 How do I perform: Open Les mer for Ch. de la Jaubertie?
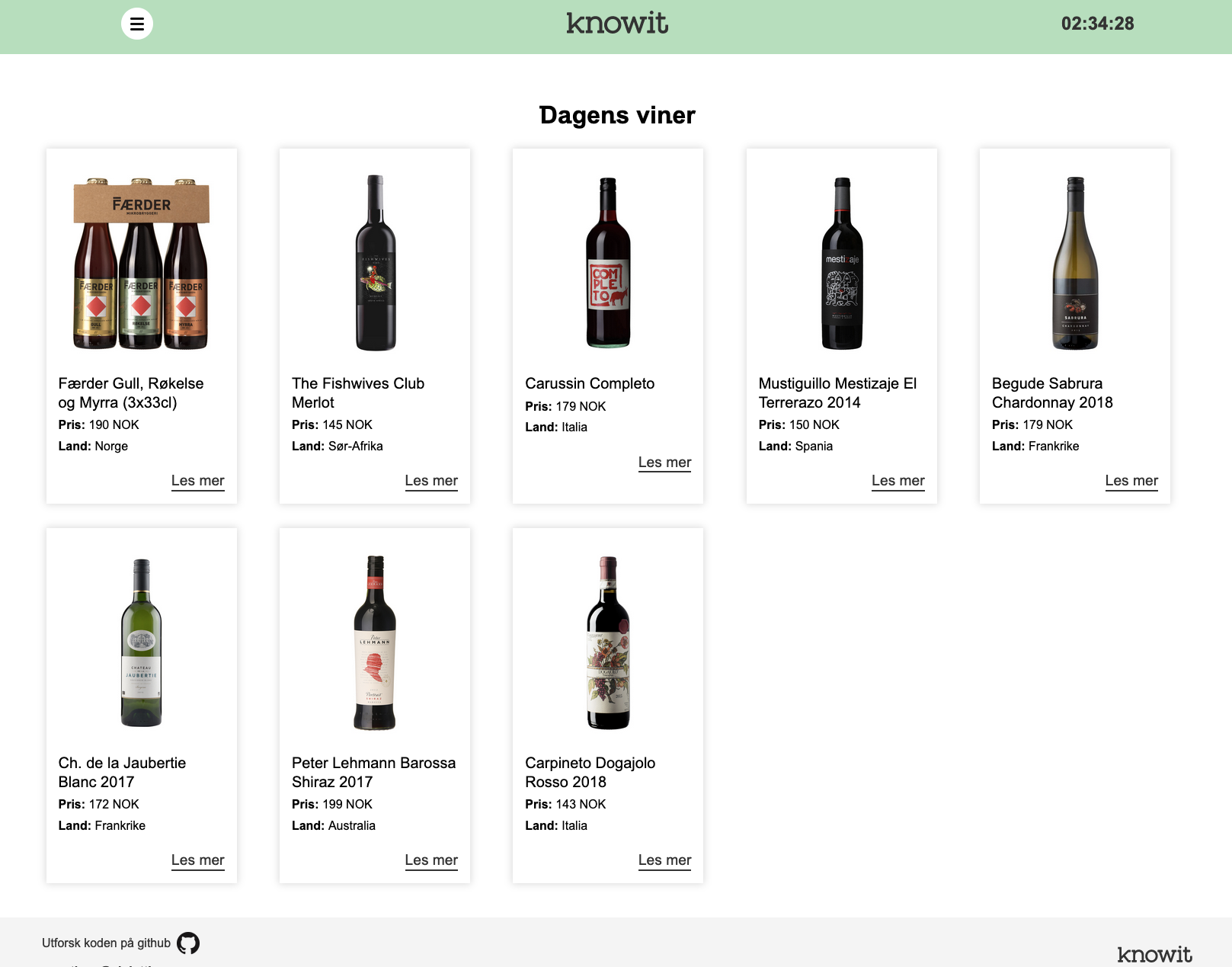198,860
